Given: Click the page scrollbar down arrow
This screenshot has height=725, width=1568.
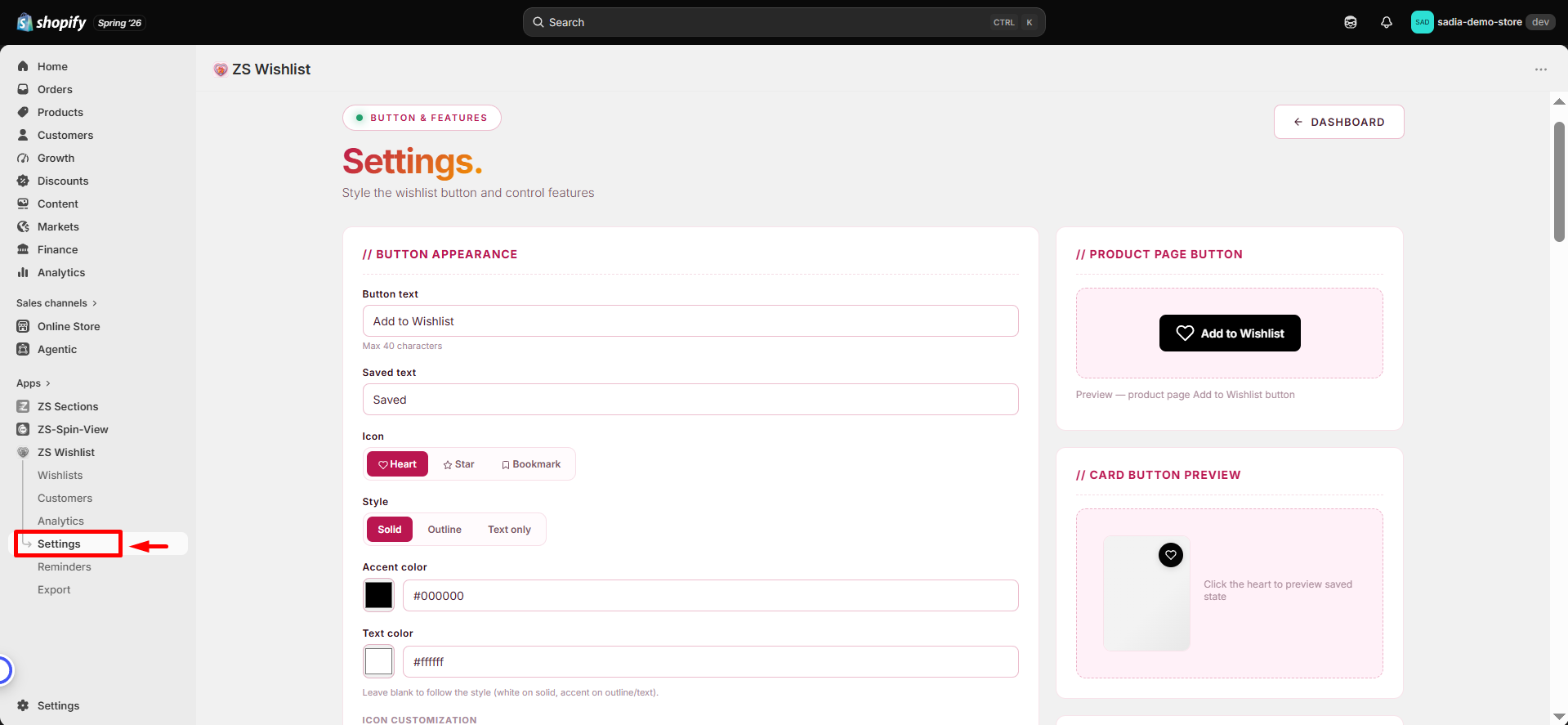Looking at the screenshot, I should pyautogui.click(x=1559, y=716).
